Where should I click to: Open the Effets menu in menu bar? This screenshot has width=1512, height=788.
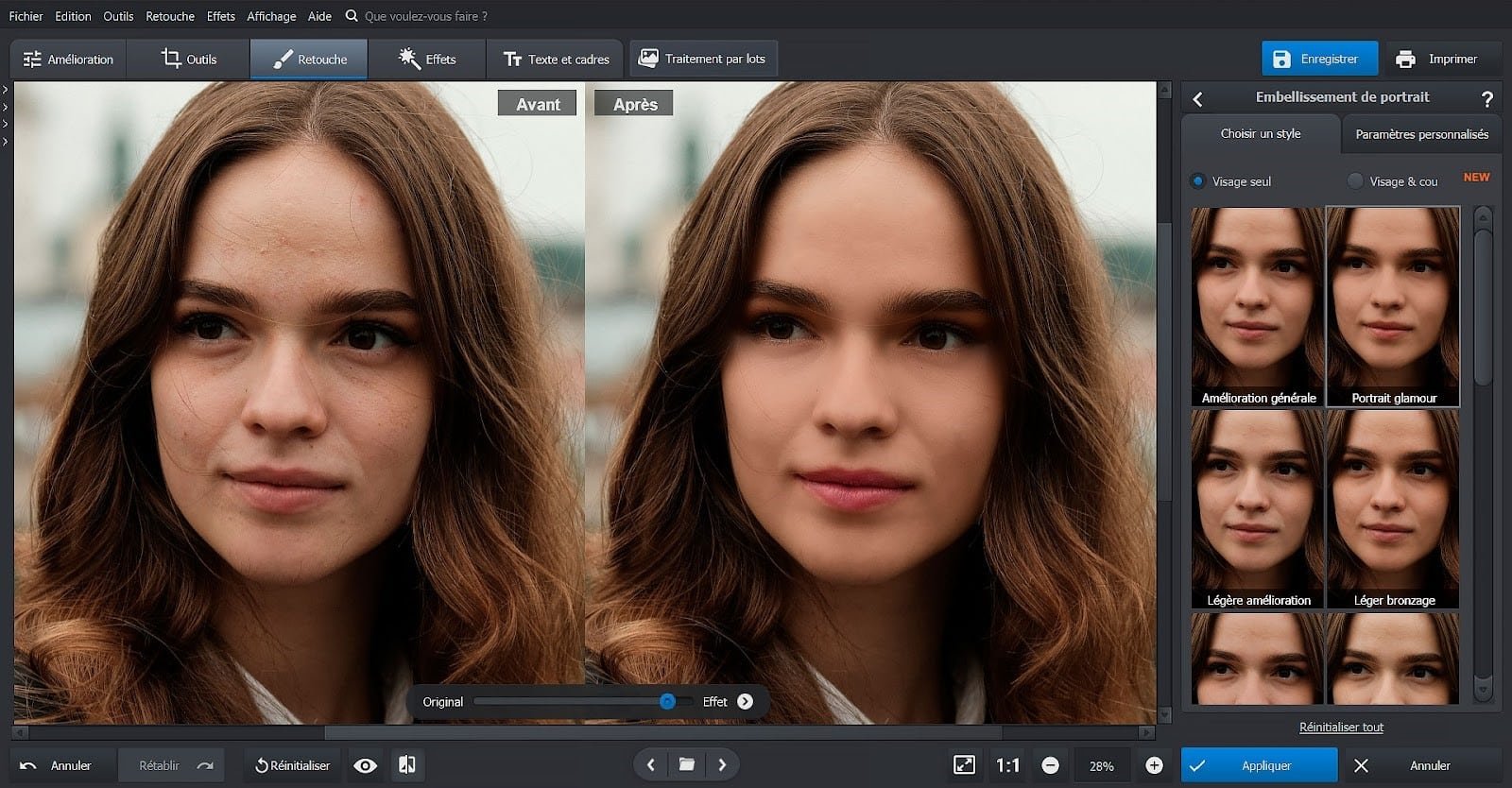220,16
